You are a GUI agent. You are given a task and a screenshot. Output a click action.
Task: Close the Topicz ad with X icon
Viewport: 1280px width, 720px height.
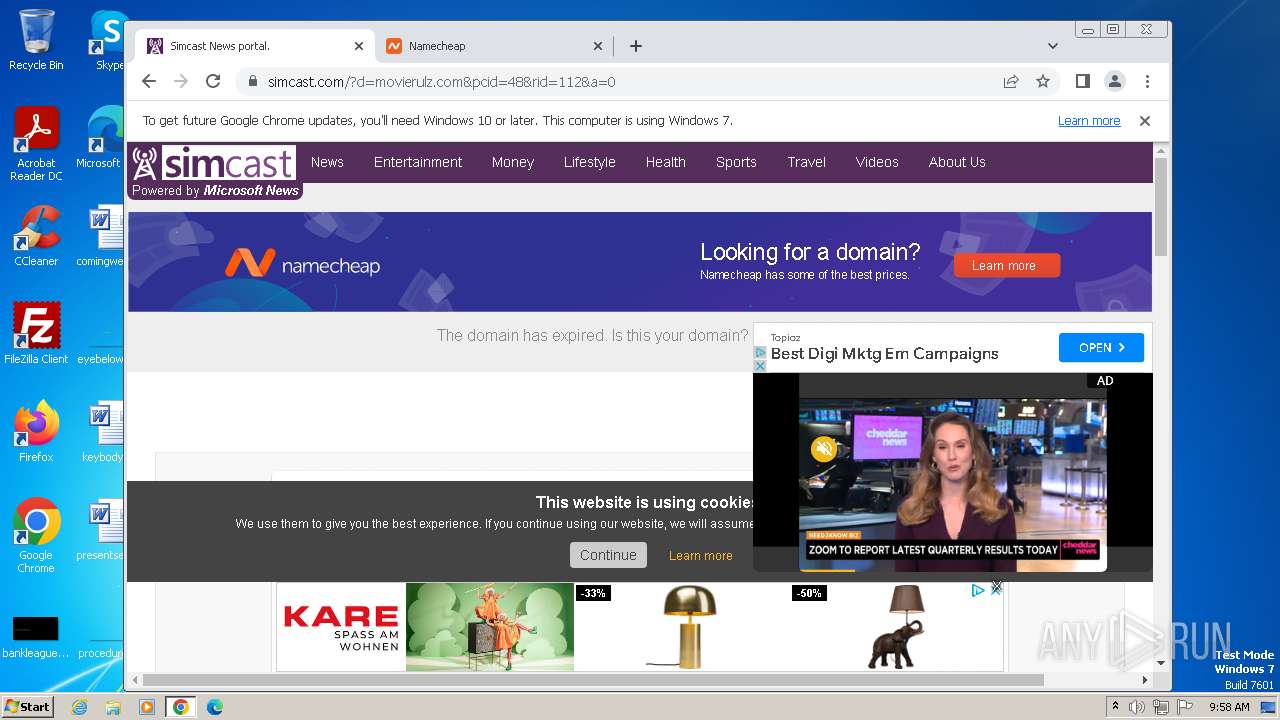760,366
